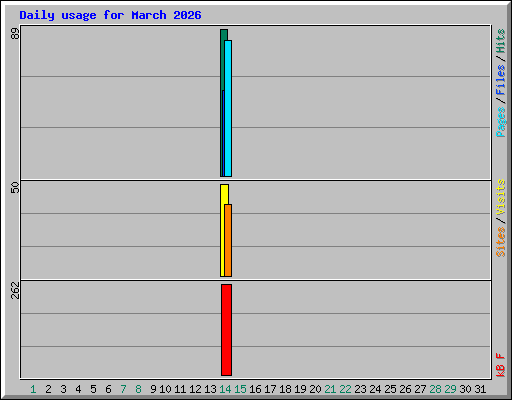
Task: Click the y-axis value 50
Action: tap(15, 187)
